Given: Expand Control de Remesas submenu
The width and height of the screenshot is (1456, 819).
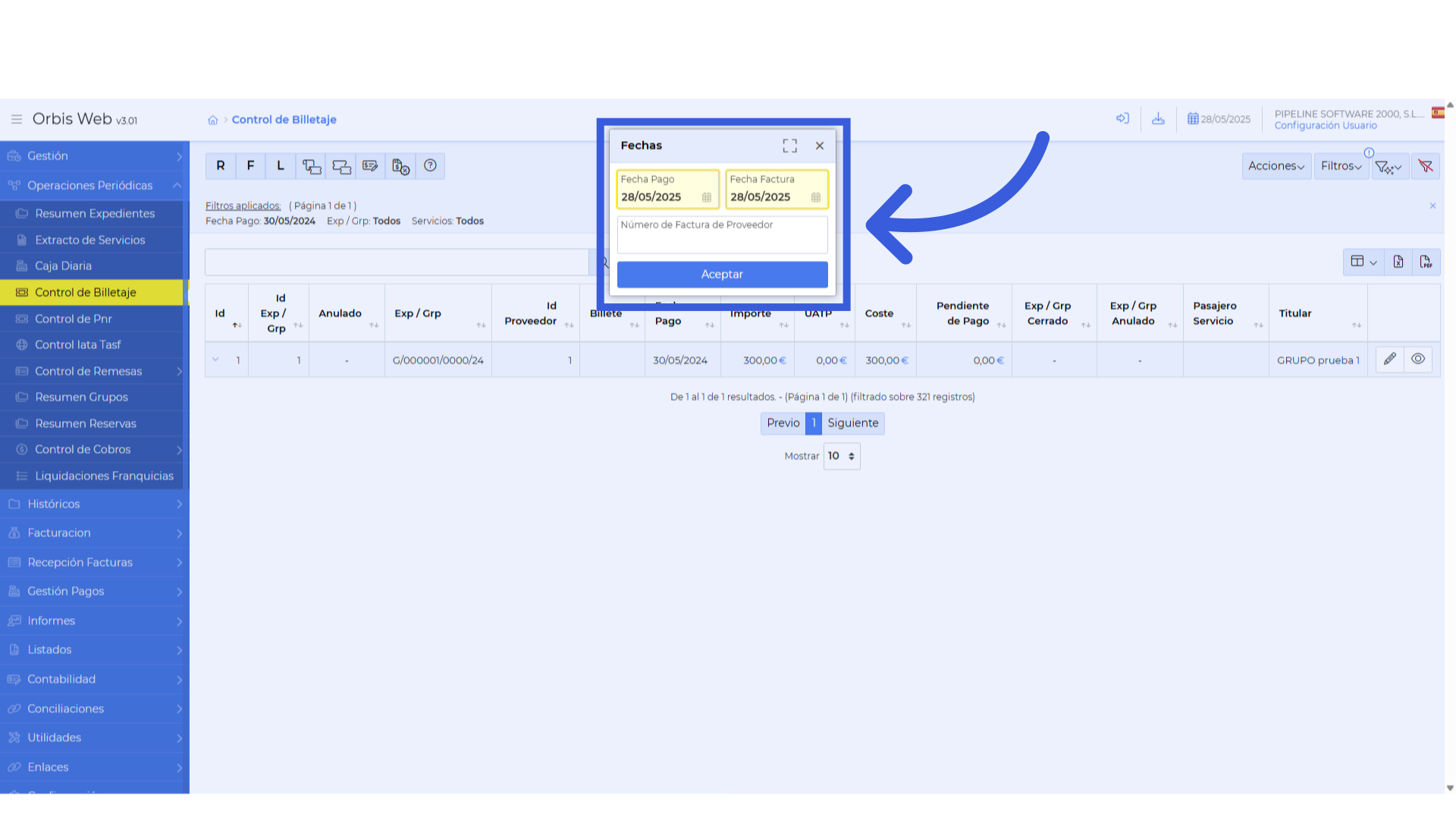Looking at the screenshot, I should coord(92,371).
